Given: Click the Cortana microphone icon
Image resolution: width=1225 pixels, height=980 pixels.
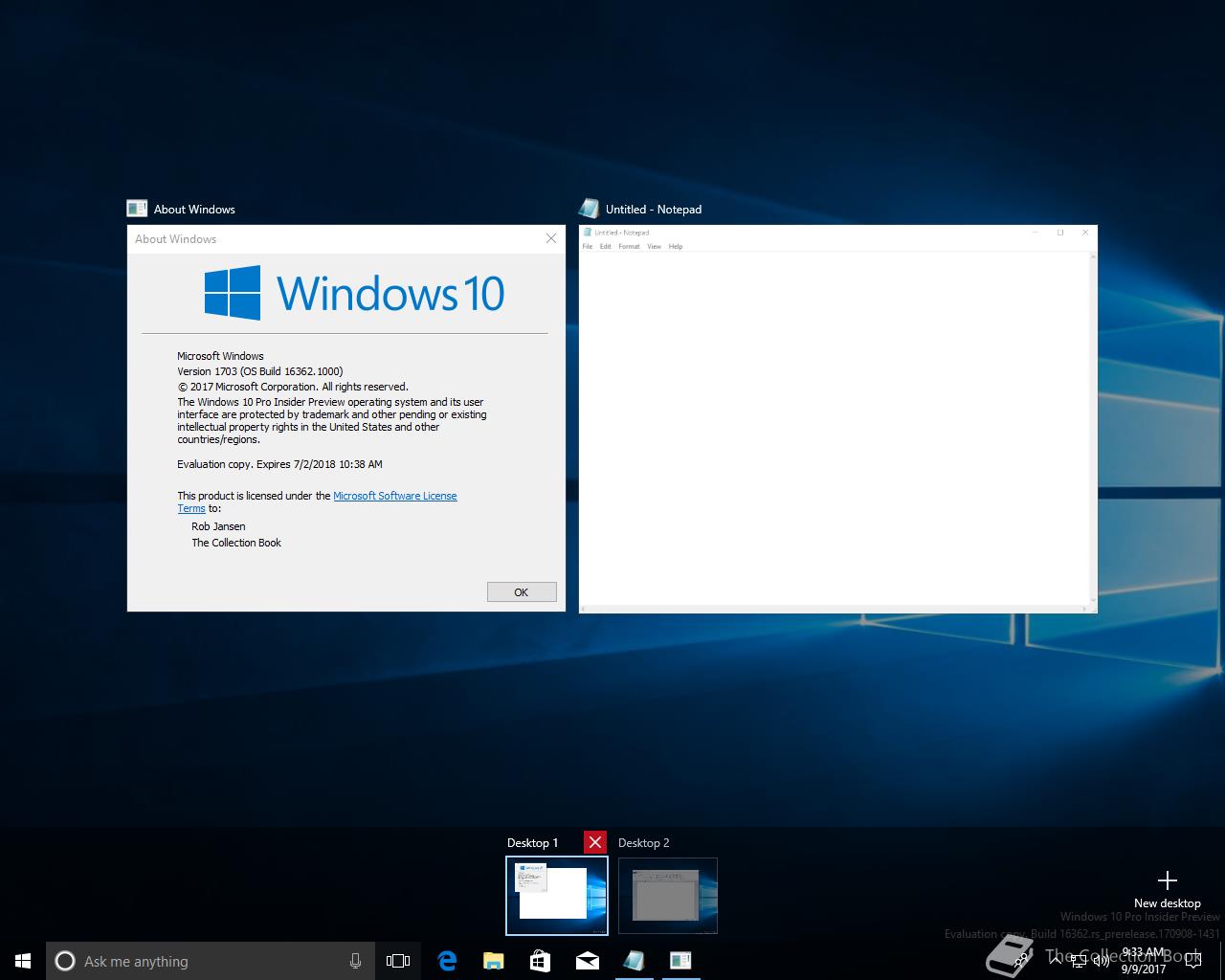Looking at the screenshot, I should pyautogui.click(x=355, y=961).
